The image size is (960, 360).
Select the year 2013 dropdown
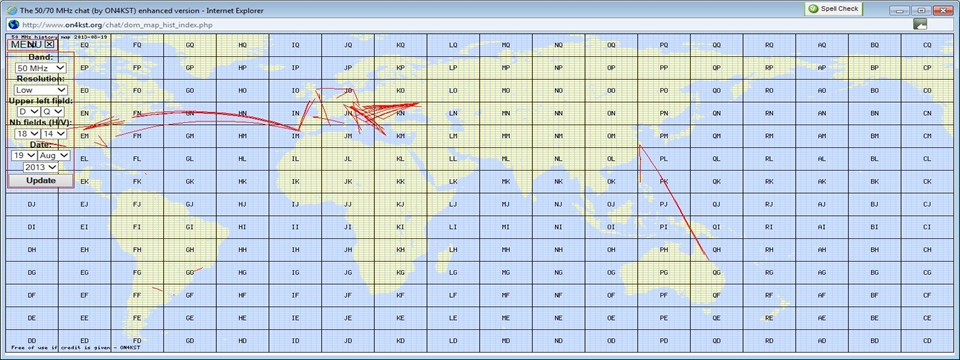click(x=40, y=167)
